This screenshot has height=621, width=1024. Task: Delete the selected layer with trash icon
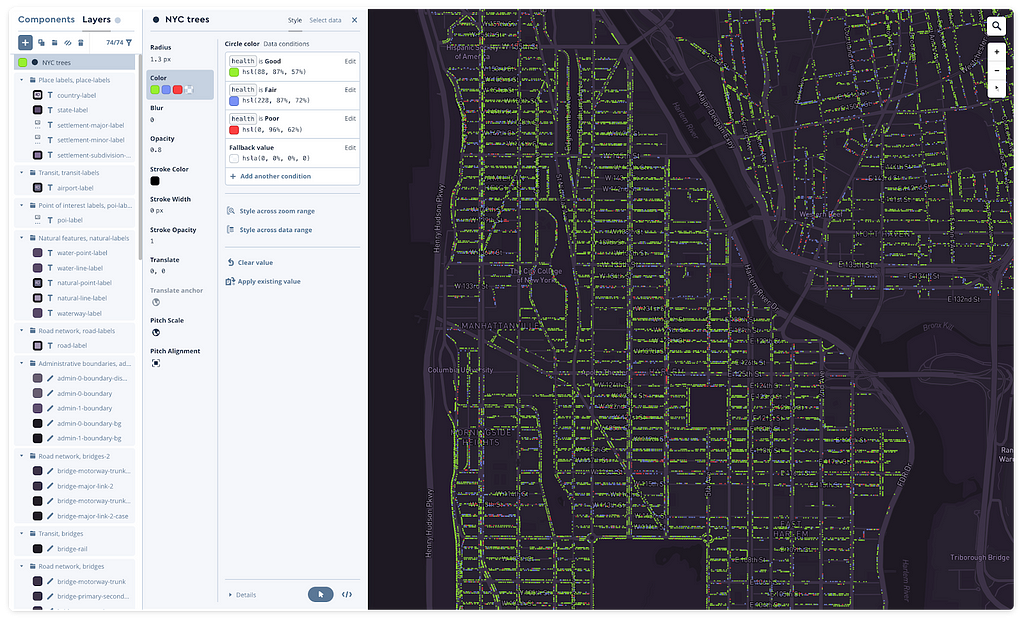pos(80,42)
